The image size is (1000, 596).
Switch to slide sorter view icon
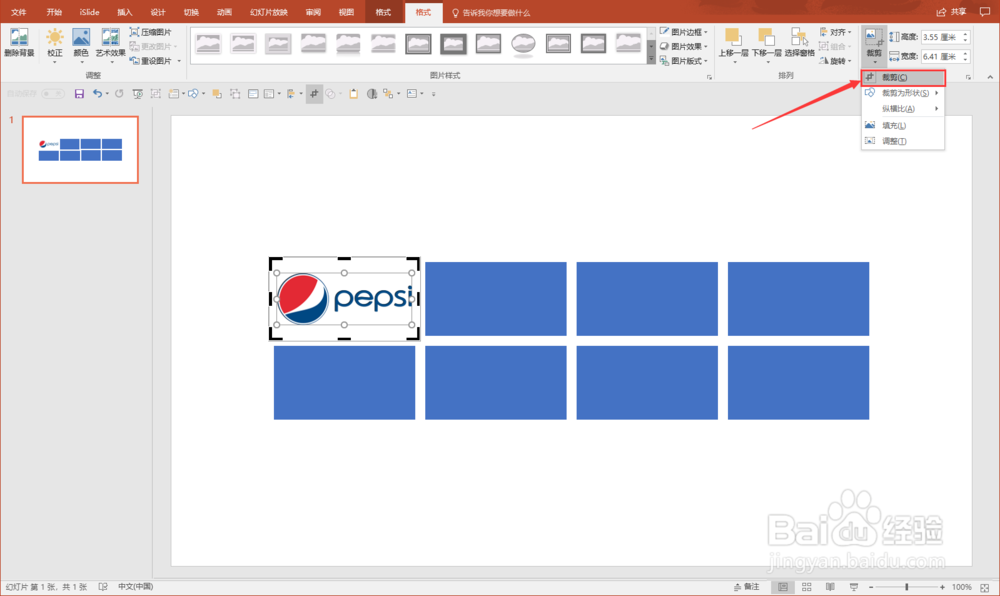(807, 587)
